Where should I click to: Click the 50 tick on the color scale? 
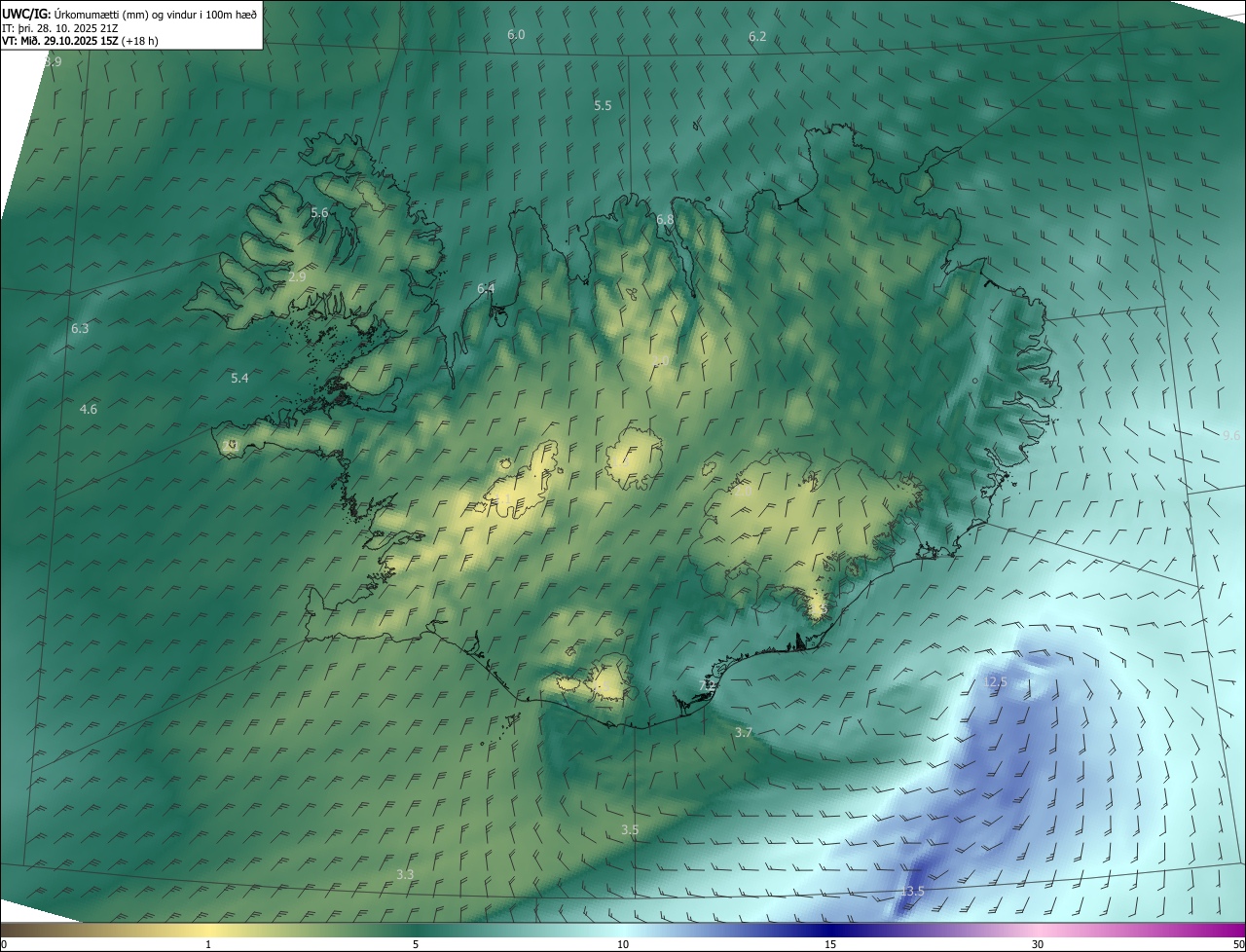click(x=1238, y=944)
